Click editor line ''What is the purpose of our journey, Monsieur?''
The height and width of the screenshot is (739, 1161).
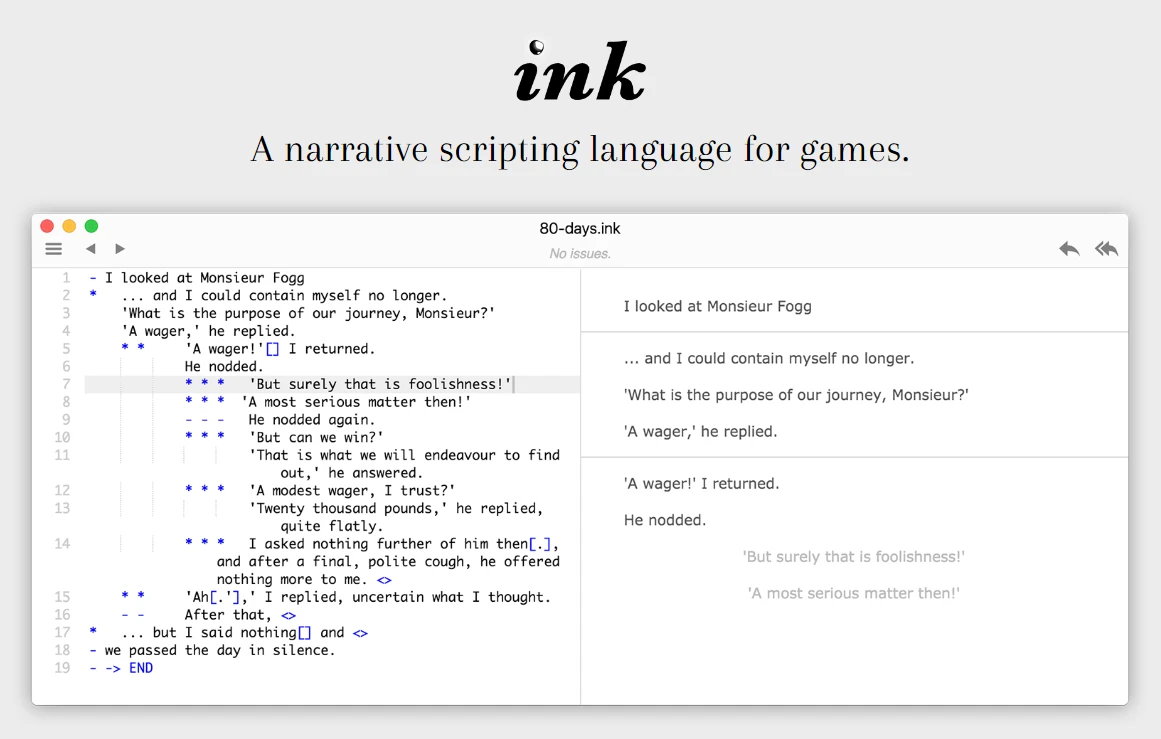[309, 313]
